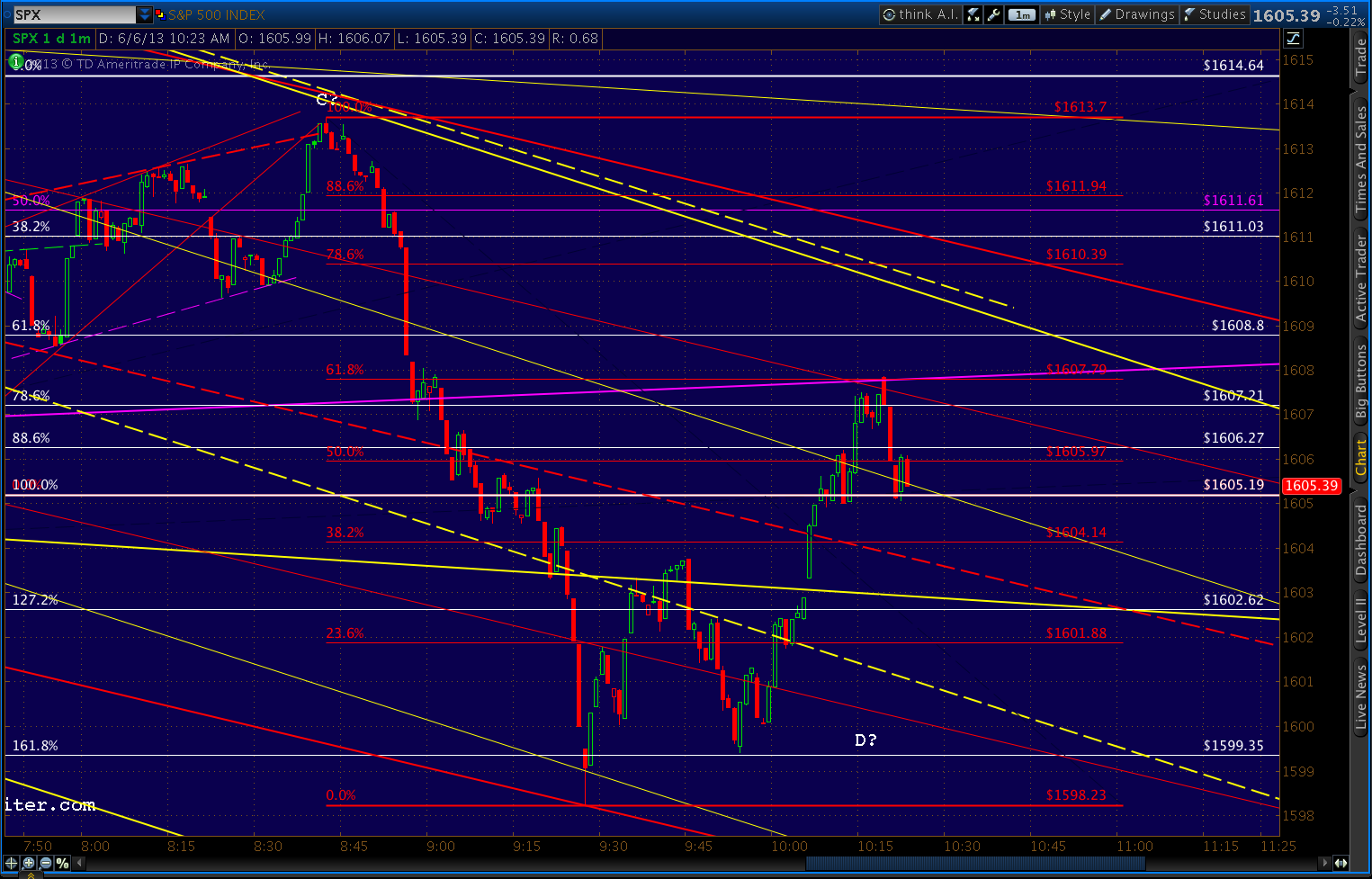
Task: Toggle the percent scale button
Action: (62, 864)
